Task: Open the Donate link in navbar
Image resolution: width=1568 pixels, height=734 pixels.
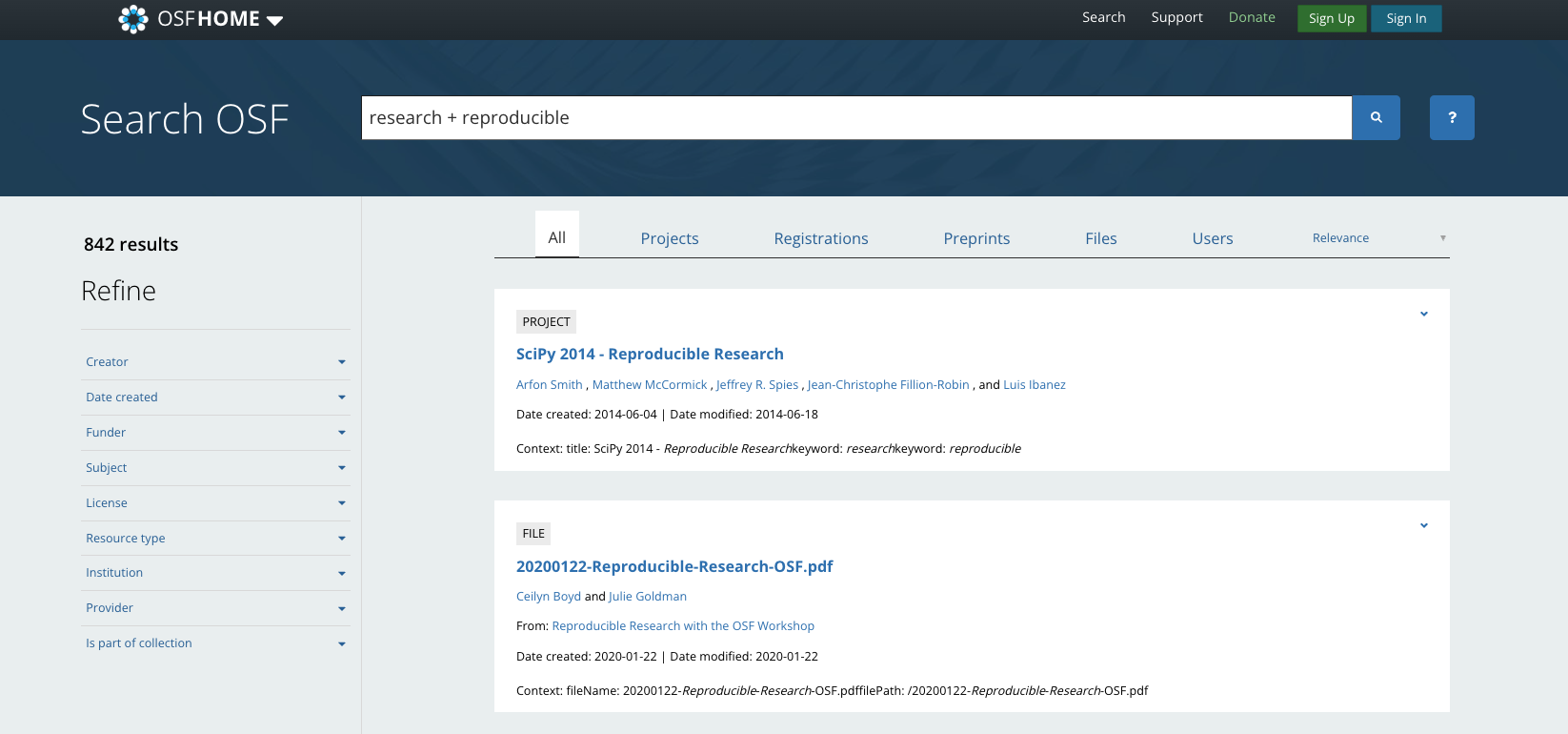Action: click(1252, 17)
